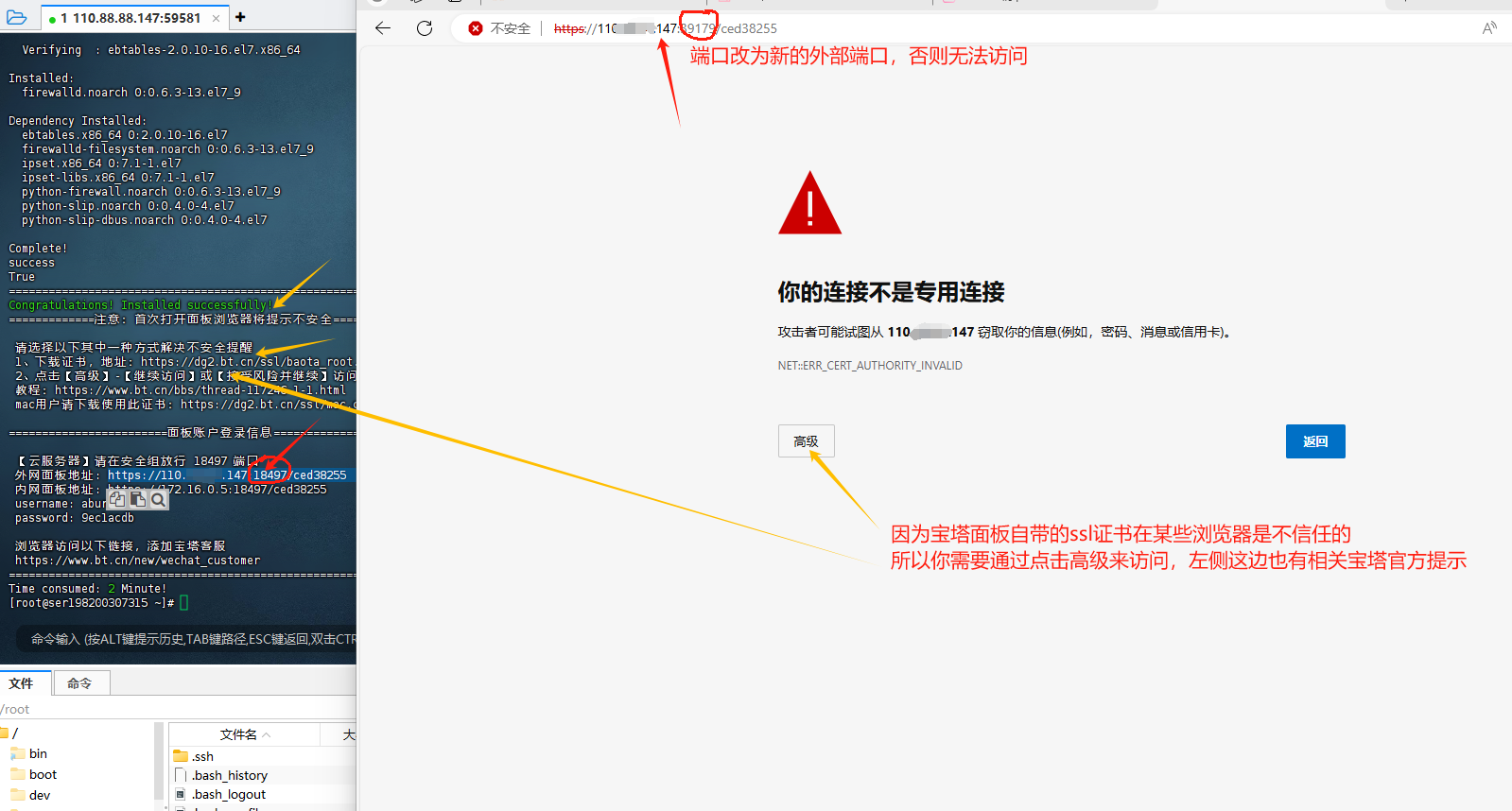
Task: Open the read aloud icon in address bar
Action: [x=1489, y=28]
